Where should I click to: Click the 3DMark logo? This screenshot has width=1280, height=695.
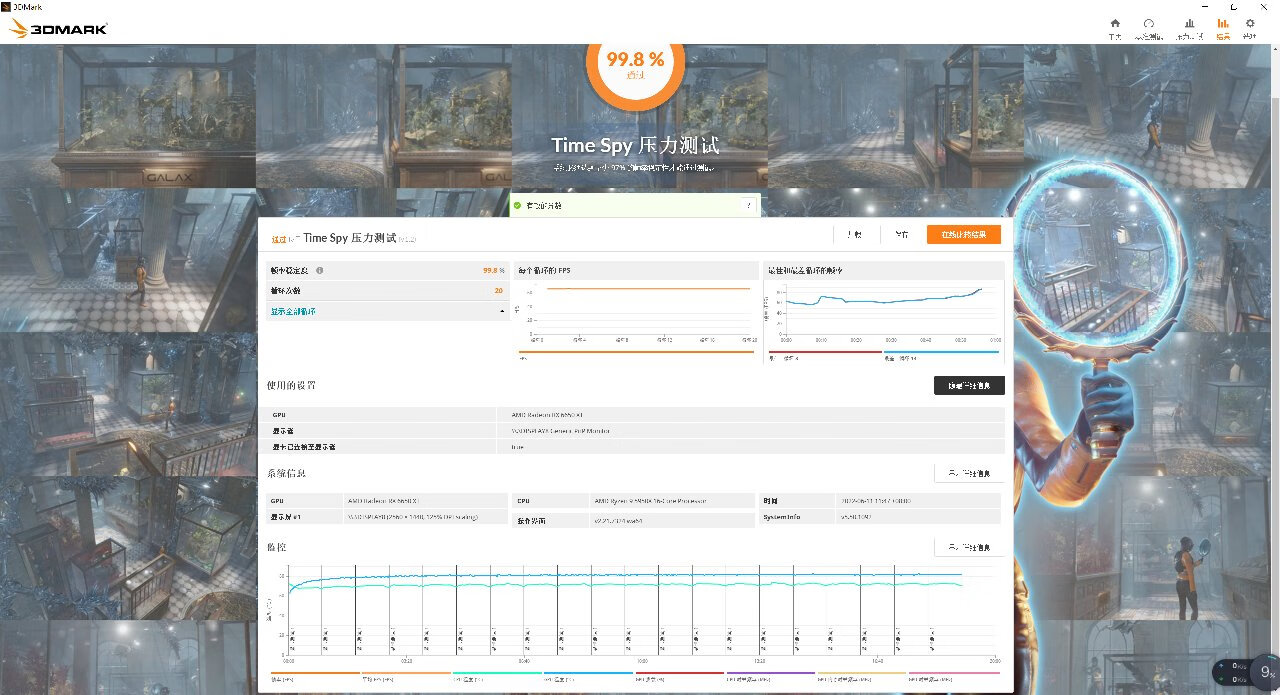pyautogui.click(x=58, y=28)
